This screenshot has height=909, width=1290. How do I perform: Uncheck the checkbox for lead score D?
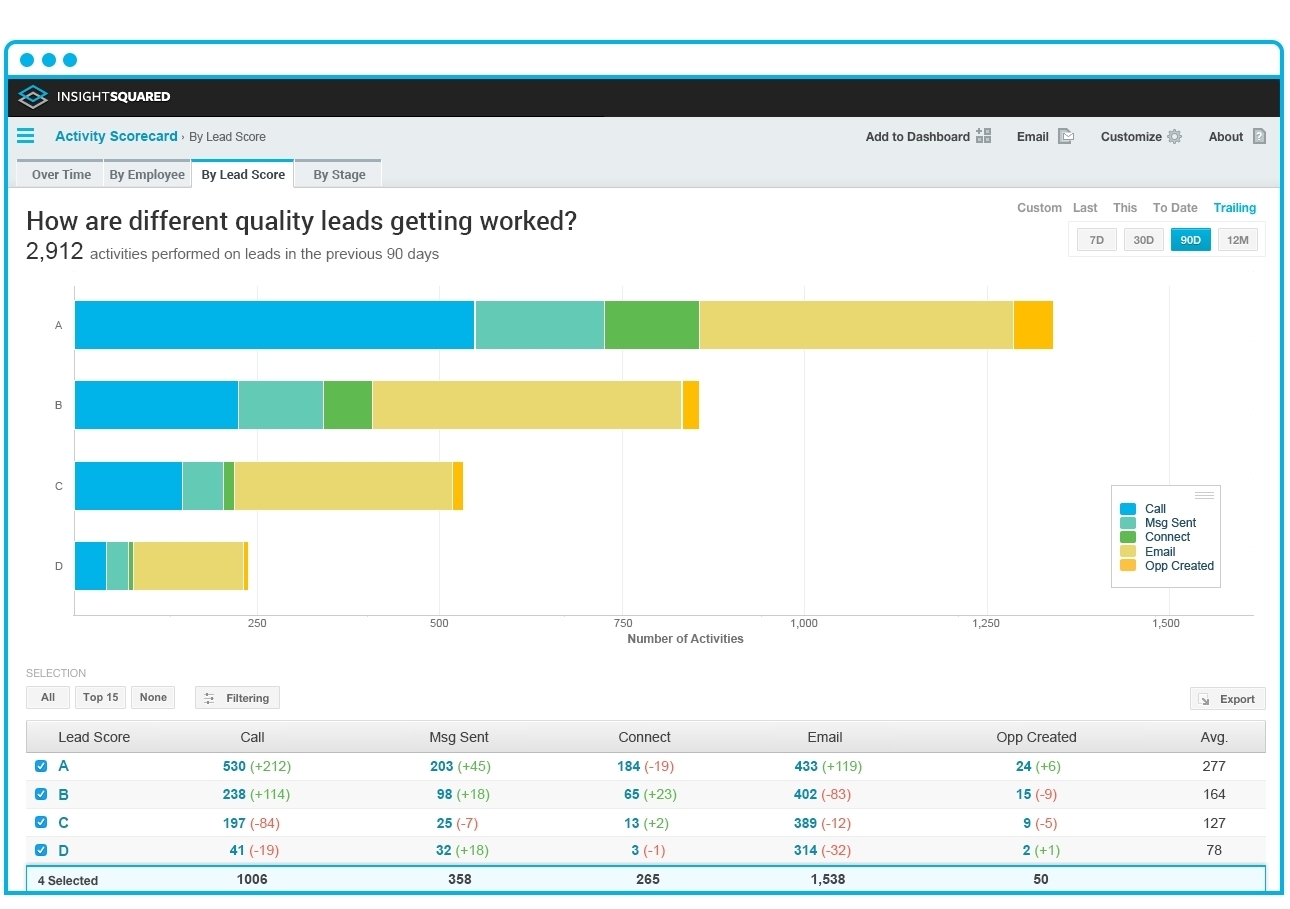(41, 850)
